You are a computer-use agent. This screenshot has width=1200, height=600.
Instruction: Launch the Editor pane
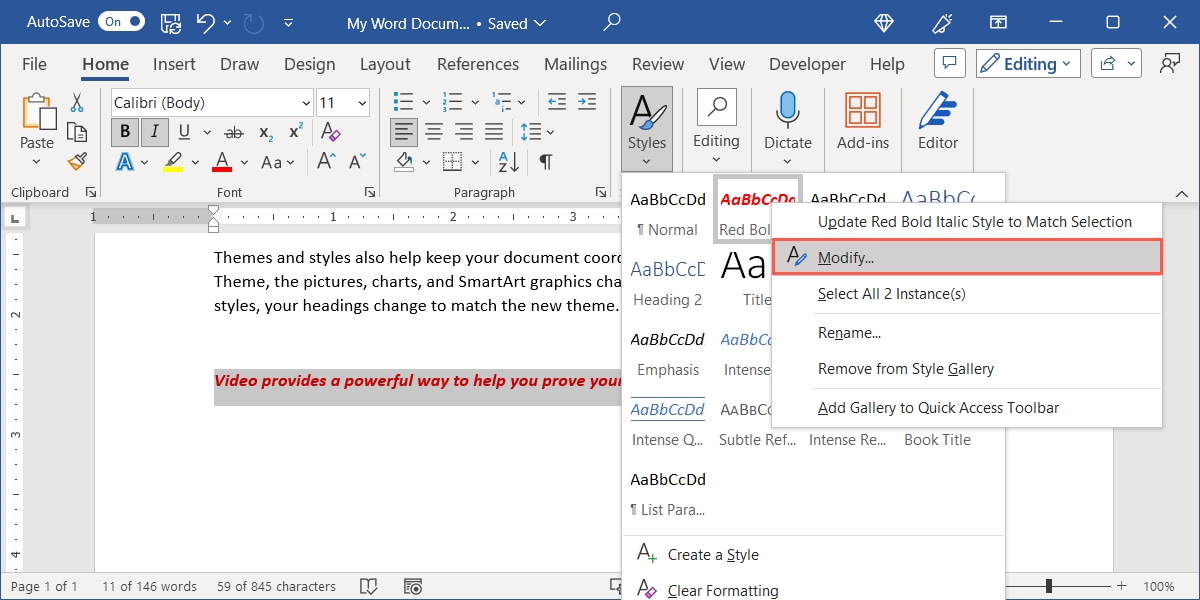pos(937,120)
